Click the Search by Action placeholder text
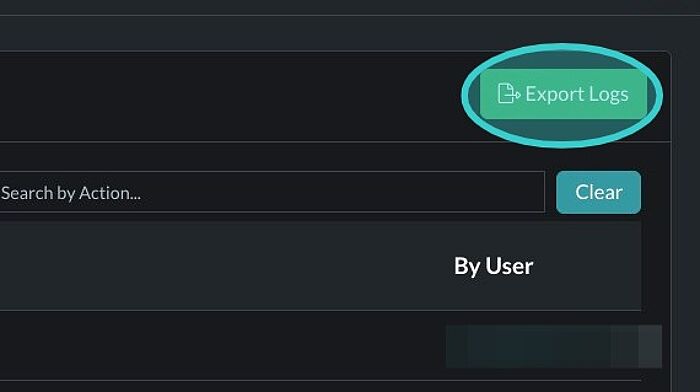700x392 pixels. point(71,193)
